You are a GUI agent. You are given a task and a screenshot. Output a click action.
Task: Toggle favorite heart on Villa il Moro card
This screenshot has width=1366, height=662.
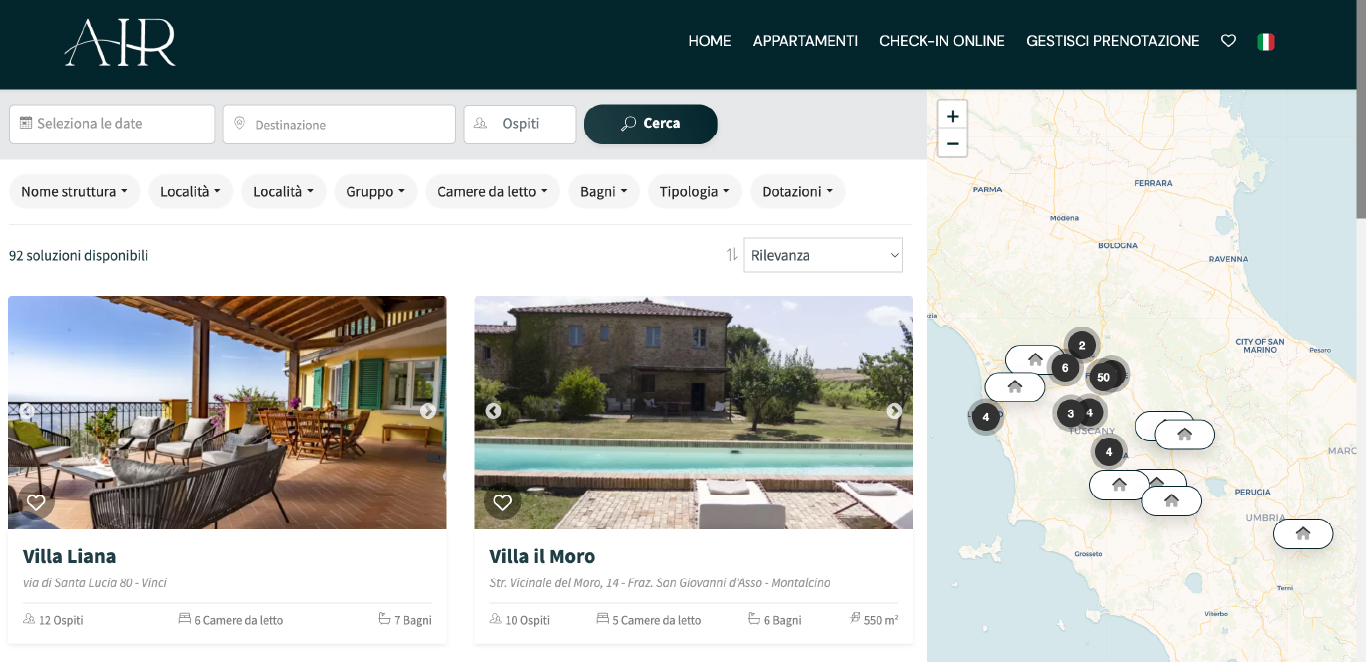click(503, 503)
